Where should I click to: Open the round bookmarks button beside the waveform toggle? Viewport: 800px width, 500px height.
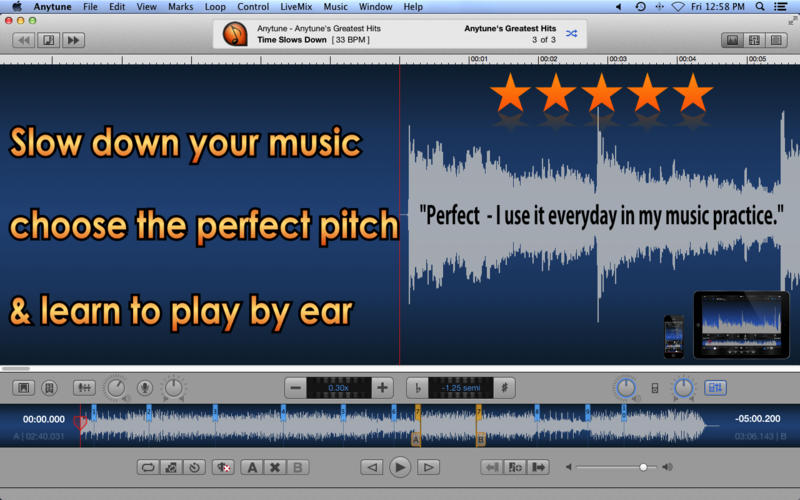click(x=49, y=388)
